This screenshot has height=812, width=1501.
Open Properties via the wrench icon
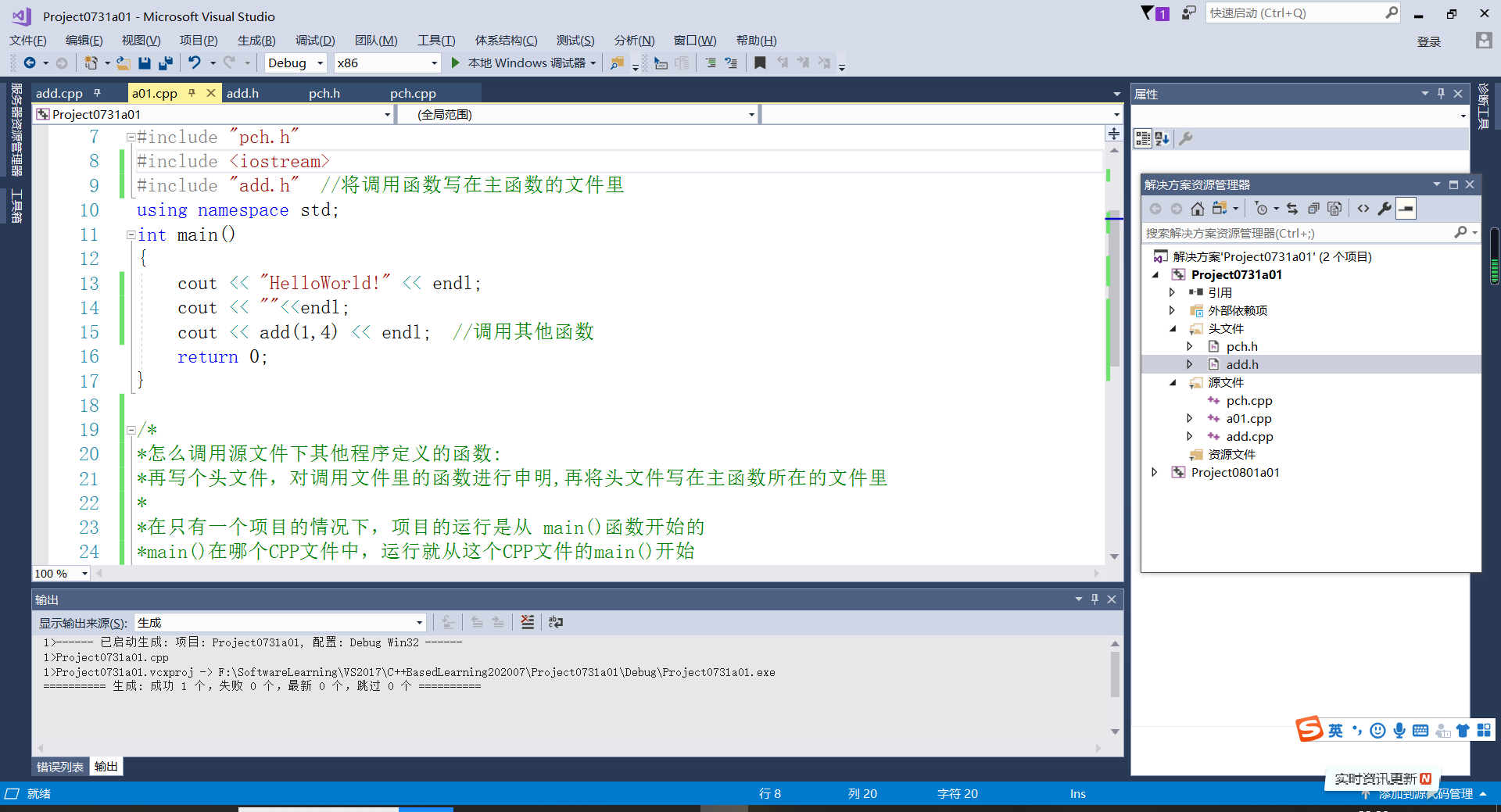pyautogui.click(x=1385, y=208)
